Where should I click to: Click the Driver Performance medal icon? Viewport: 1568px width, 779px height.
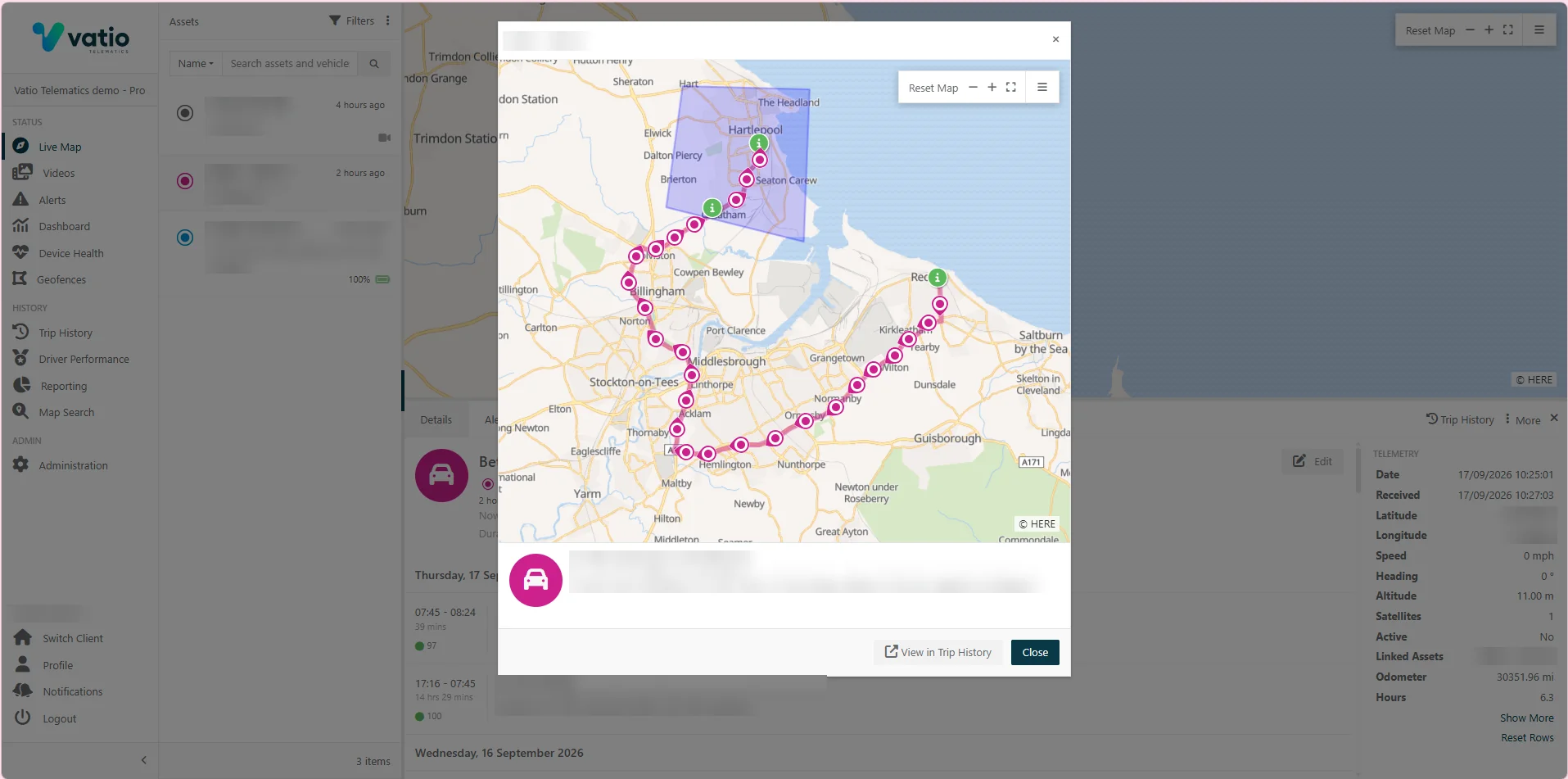[20, 358]
